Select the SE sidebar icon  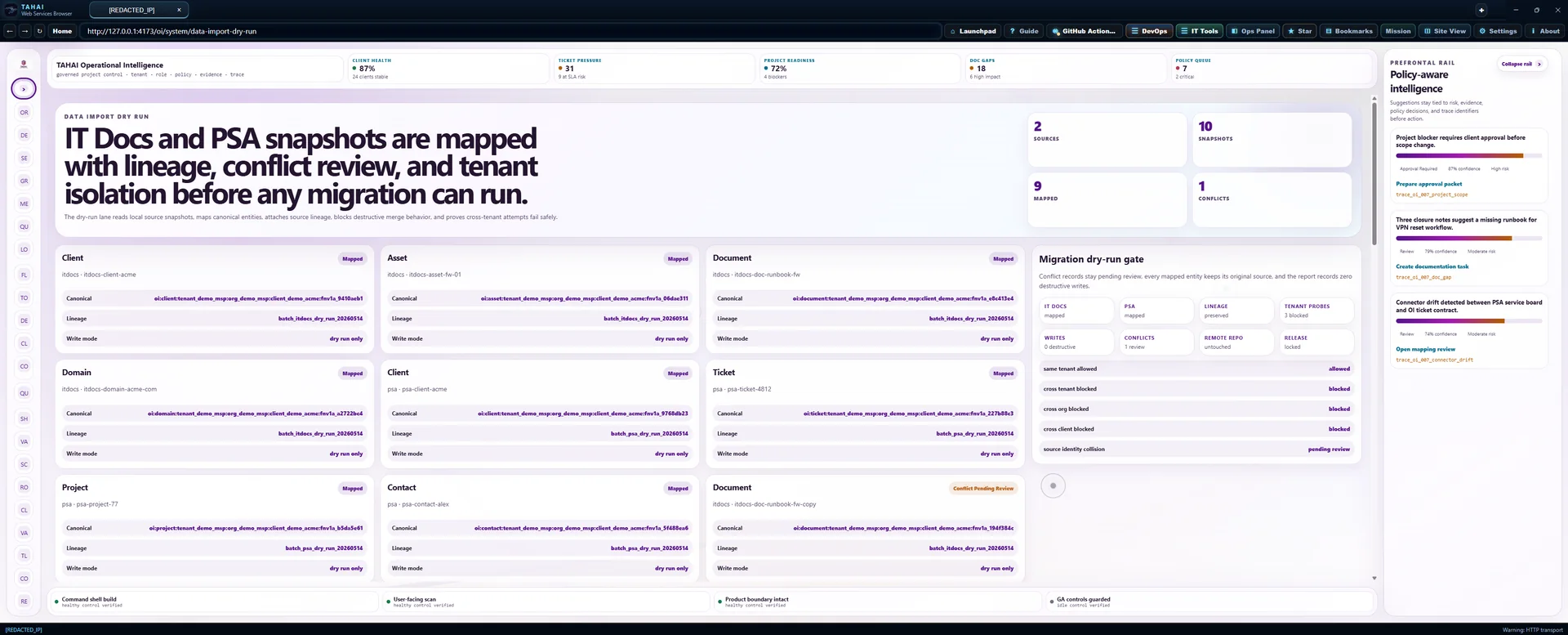tap(24, 158)
